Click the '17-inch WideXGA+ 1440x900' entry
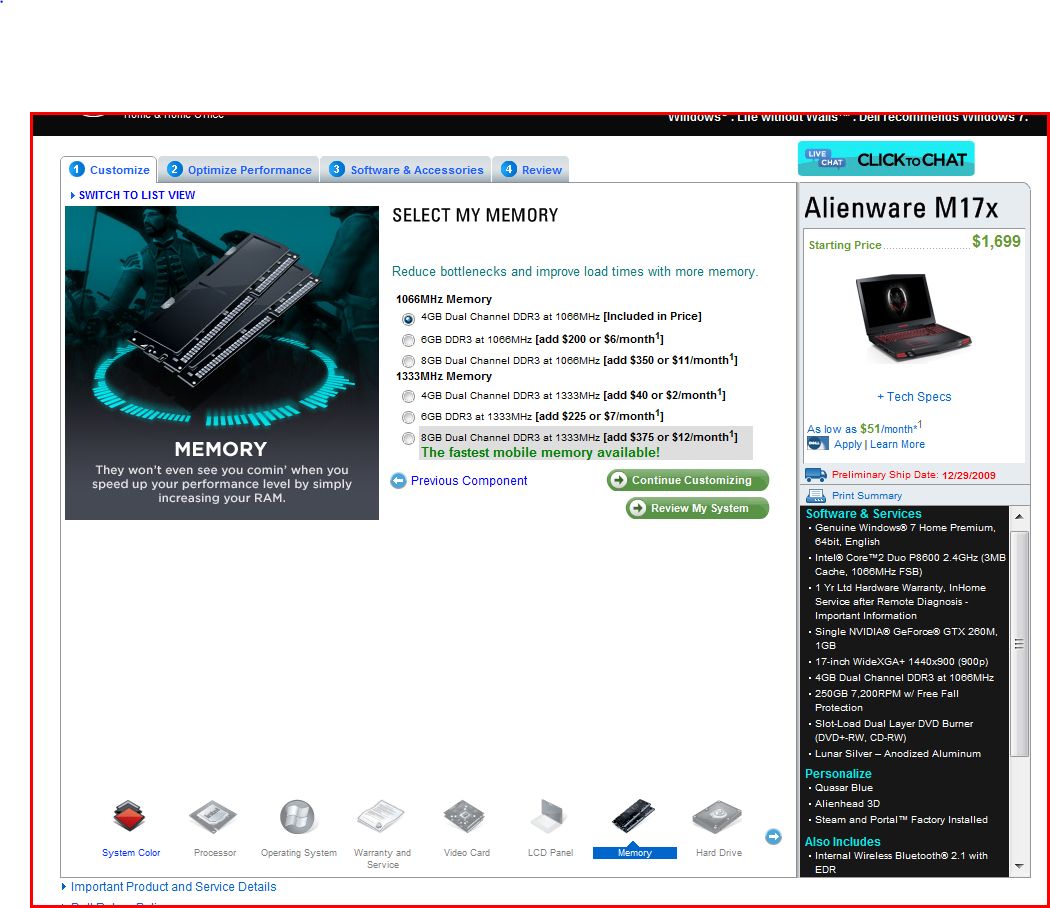 pos(901,662)
